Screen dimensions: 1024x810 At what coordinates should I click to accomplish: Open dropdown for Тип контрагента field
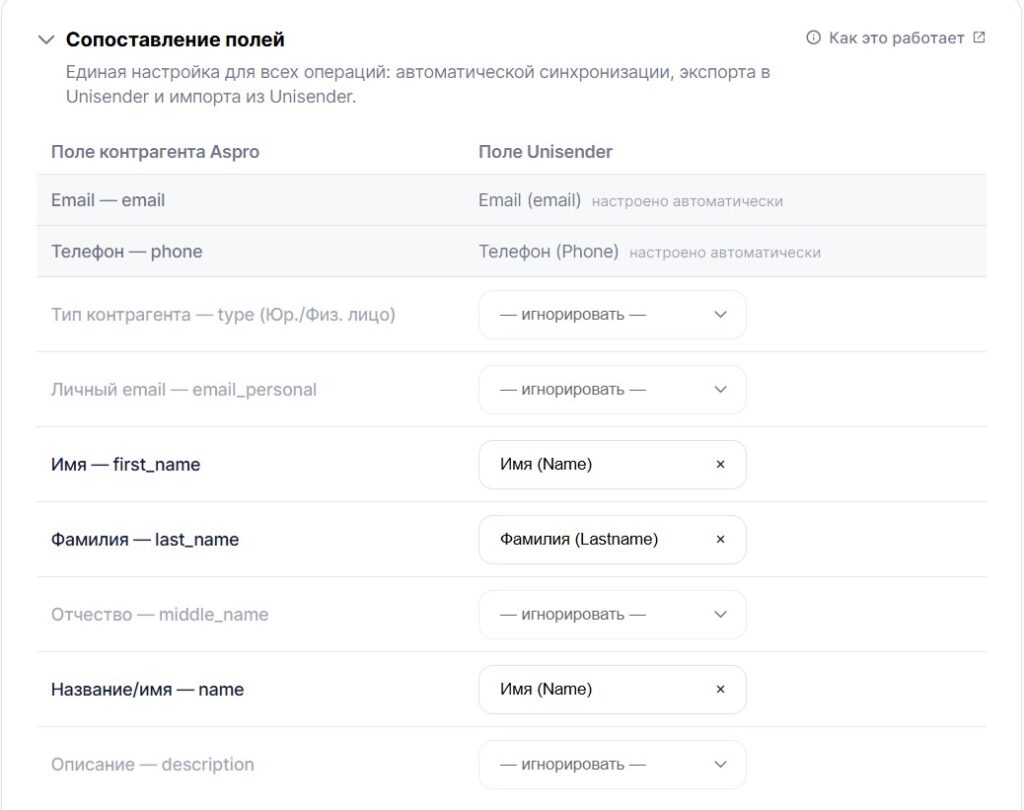click(x=613, y=315)
